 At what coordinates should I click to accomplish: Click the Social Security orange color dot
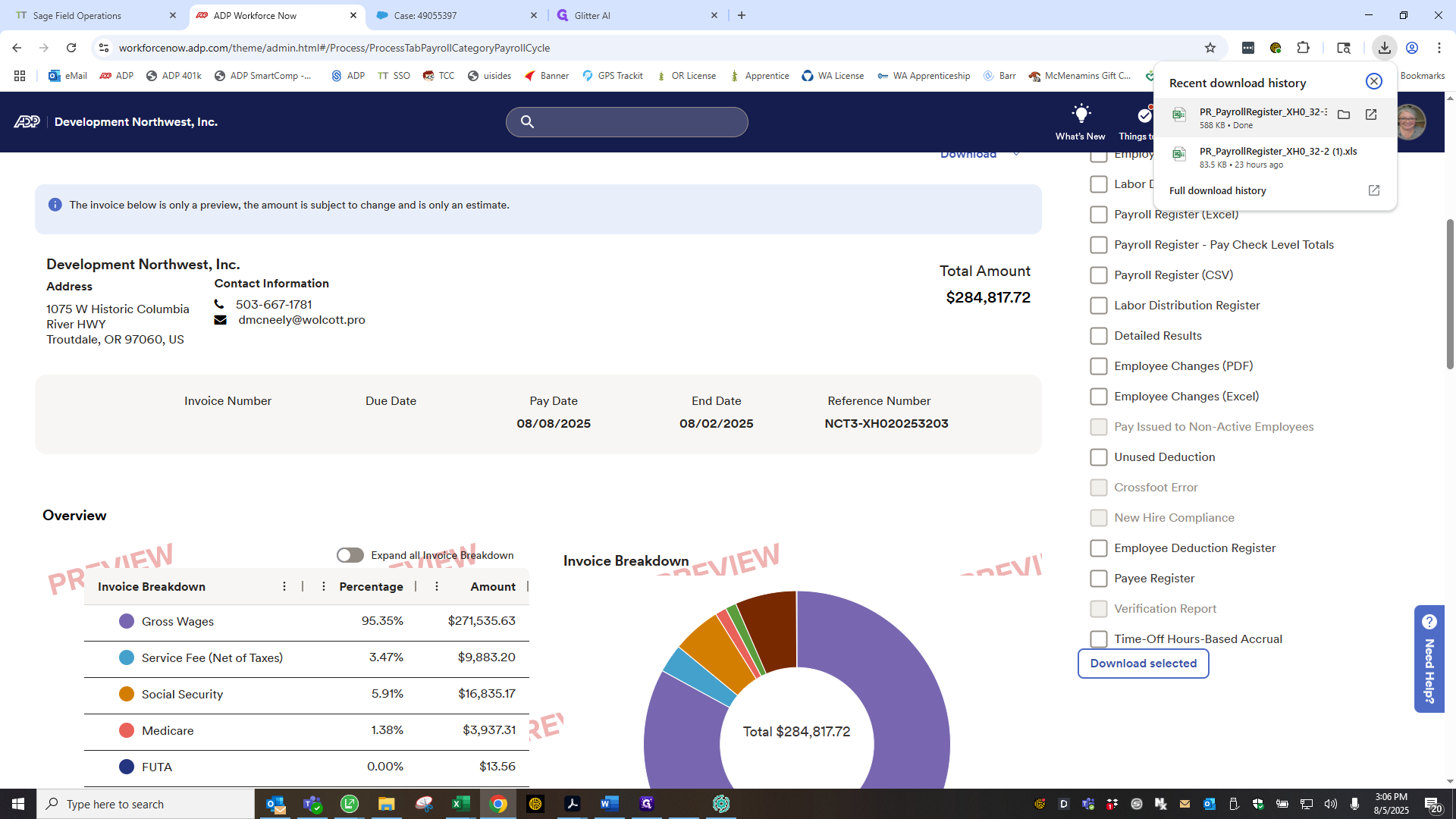point(127,694)
